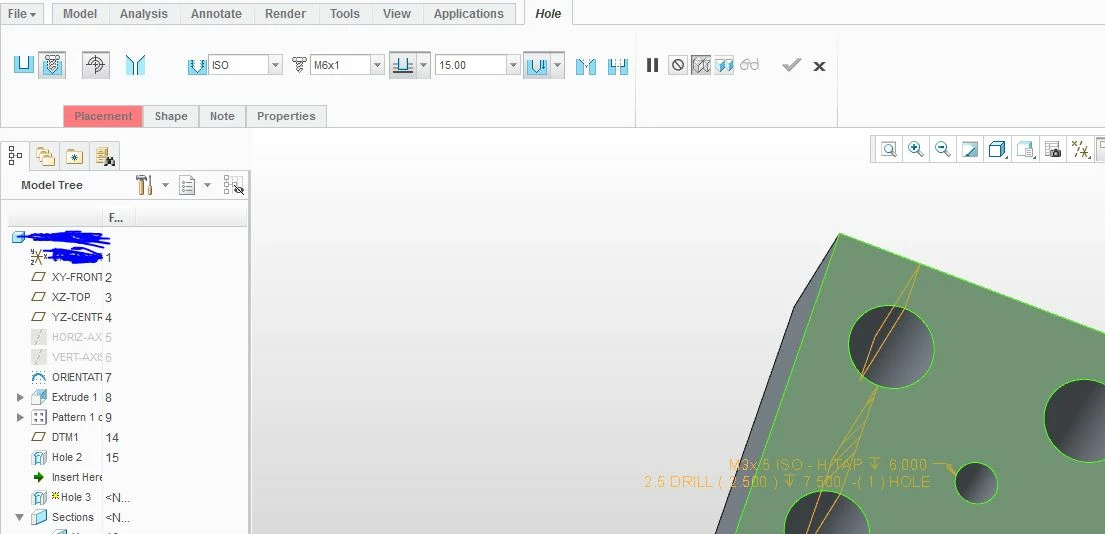
Task: Select the unattached preview mode icon
Action: (x=700, y=65)
